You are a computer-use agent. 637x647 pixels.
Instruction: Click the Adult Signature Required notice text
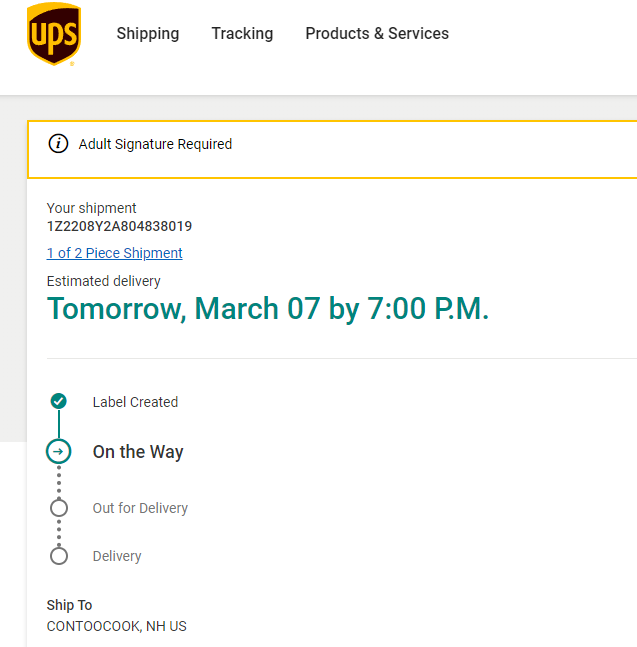155,144
